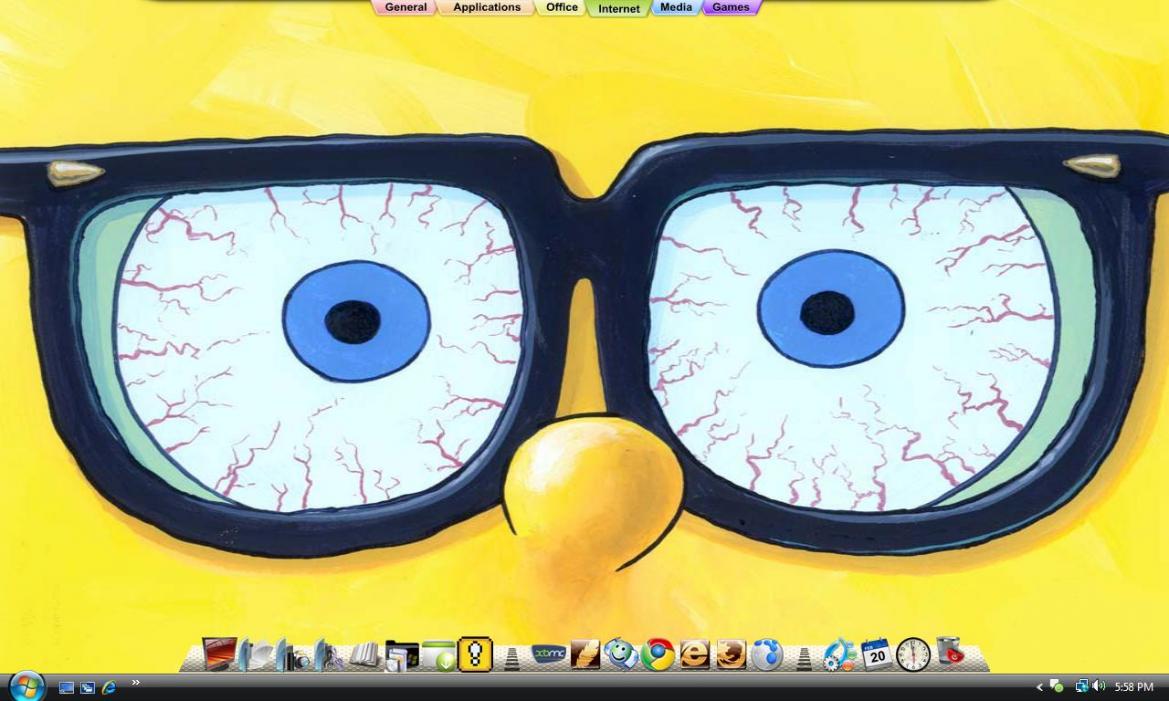Switch to the Media tab
1169x701 pixels.
[676, 7]
